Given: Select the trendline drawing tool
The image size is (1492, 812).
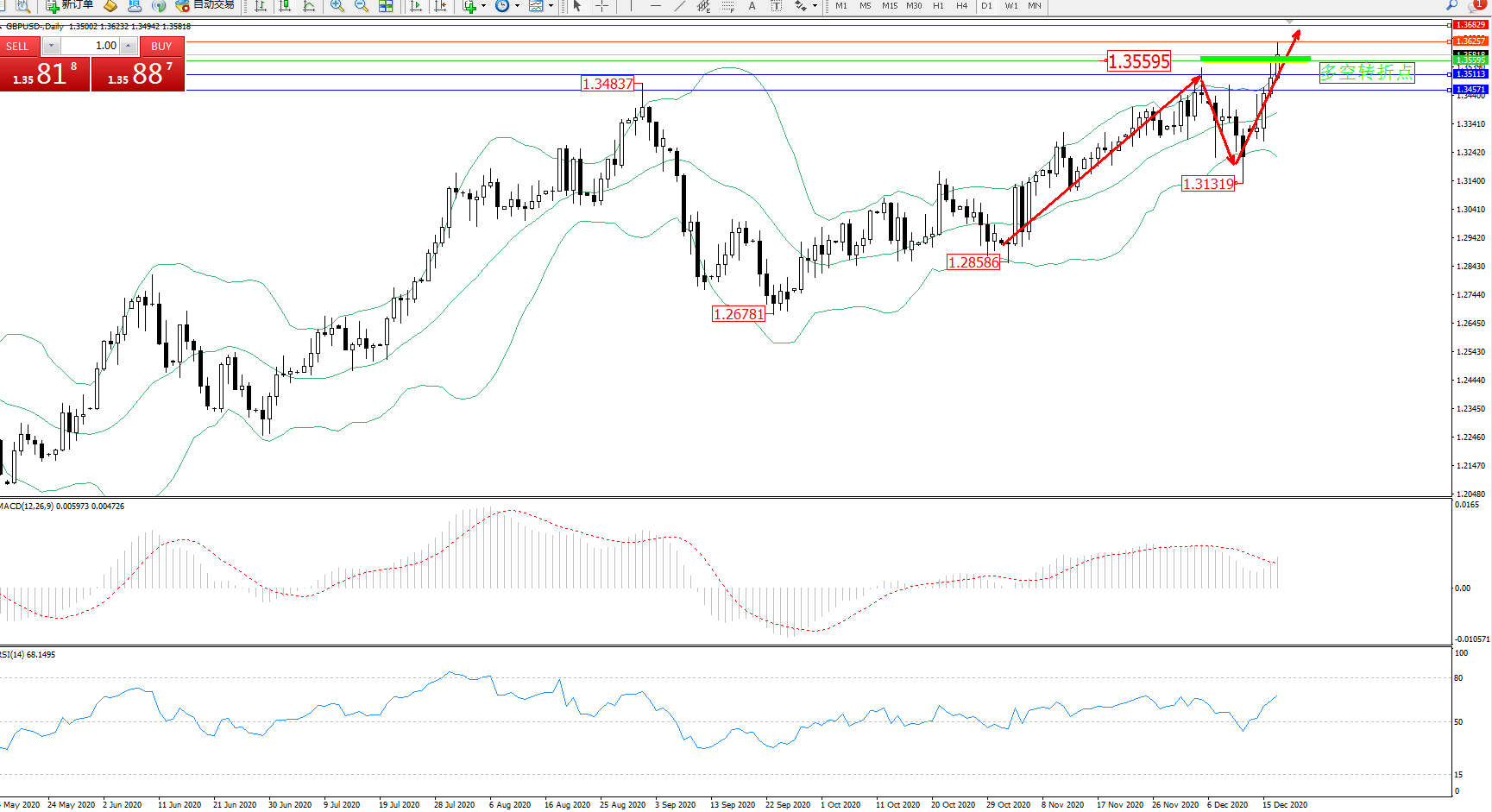Looking at the screenshot, I should (x=680, y=6).
